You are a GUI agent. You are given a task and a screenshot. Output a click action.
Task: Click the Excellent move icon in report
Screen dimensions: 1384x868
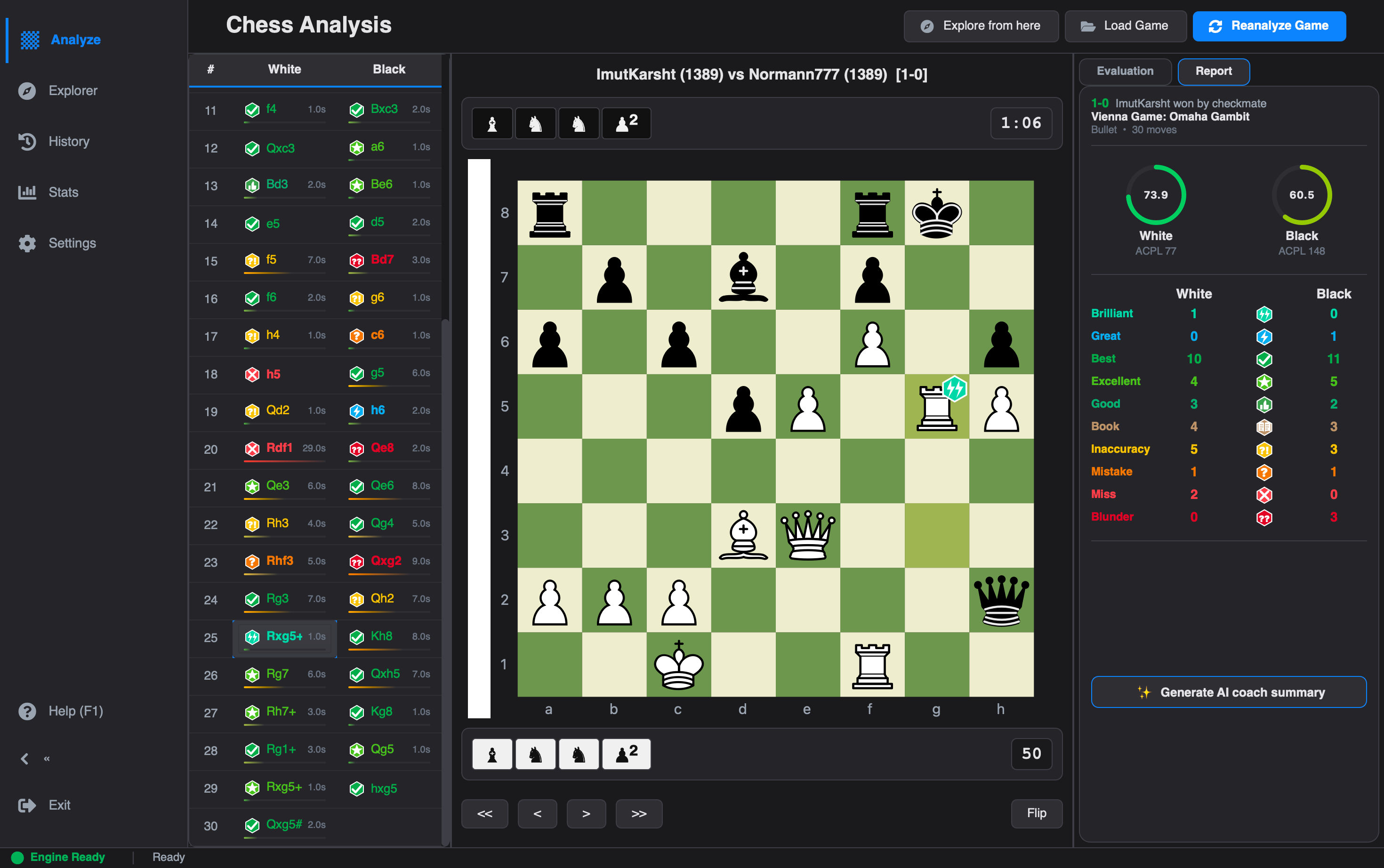pyautogui.click(x=1264, y=382)
